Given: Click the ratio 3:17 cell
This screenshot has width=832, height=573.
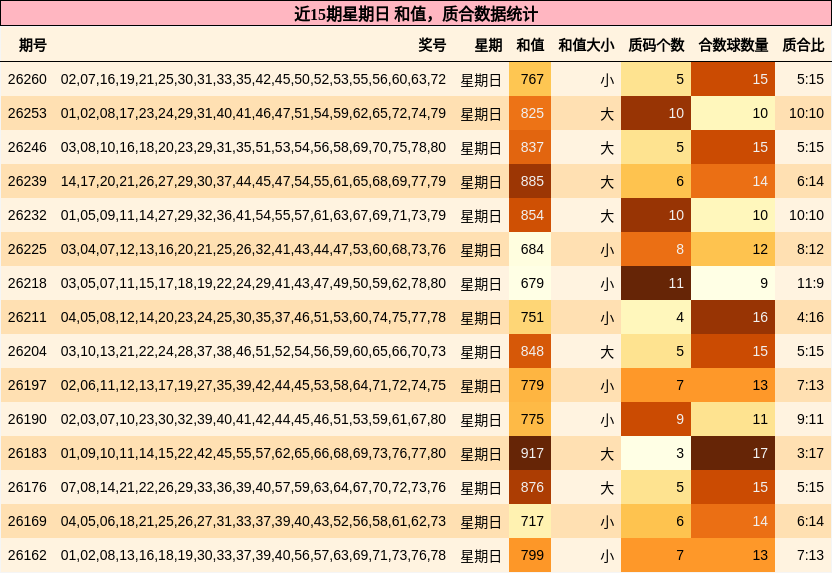Looking at the screenshot, I should 803,453.
